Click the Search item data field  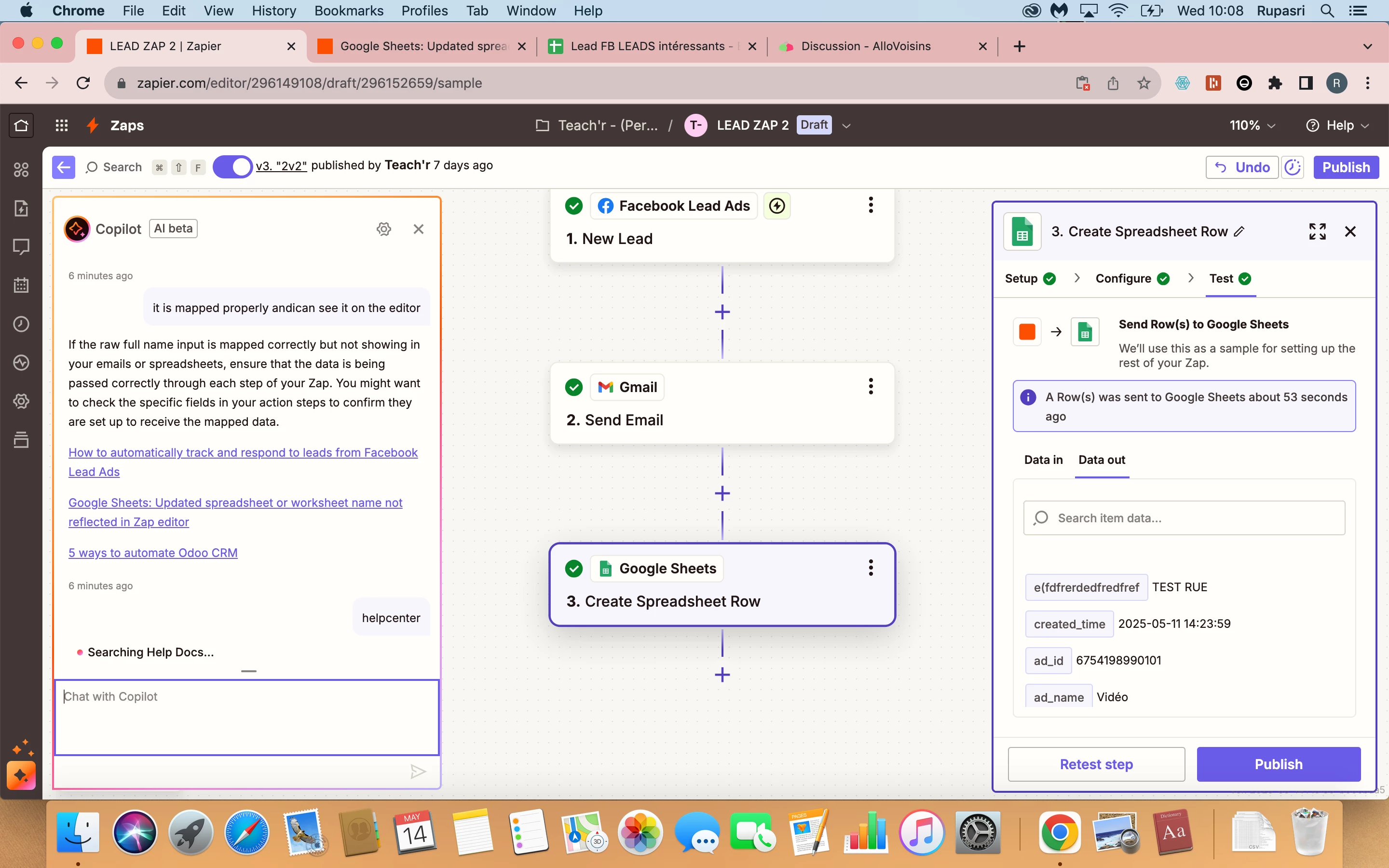pos(1184,518)
